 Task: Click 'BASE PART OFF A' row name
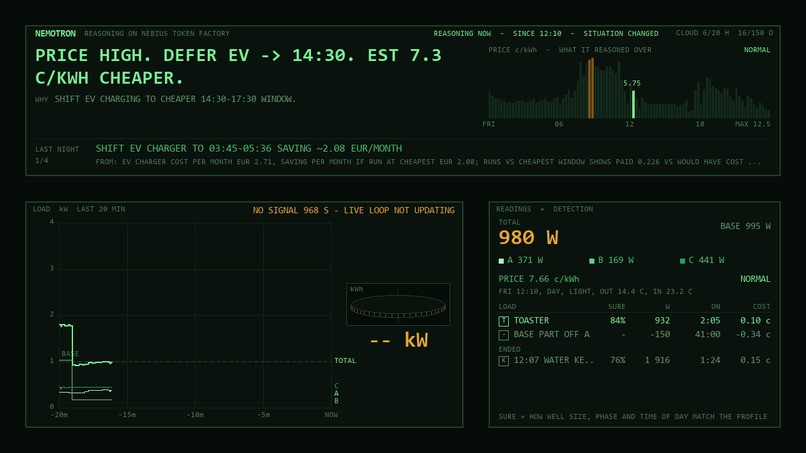(551, 334)
